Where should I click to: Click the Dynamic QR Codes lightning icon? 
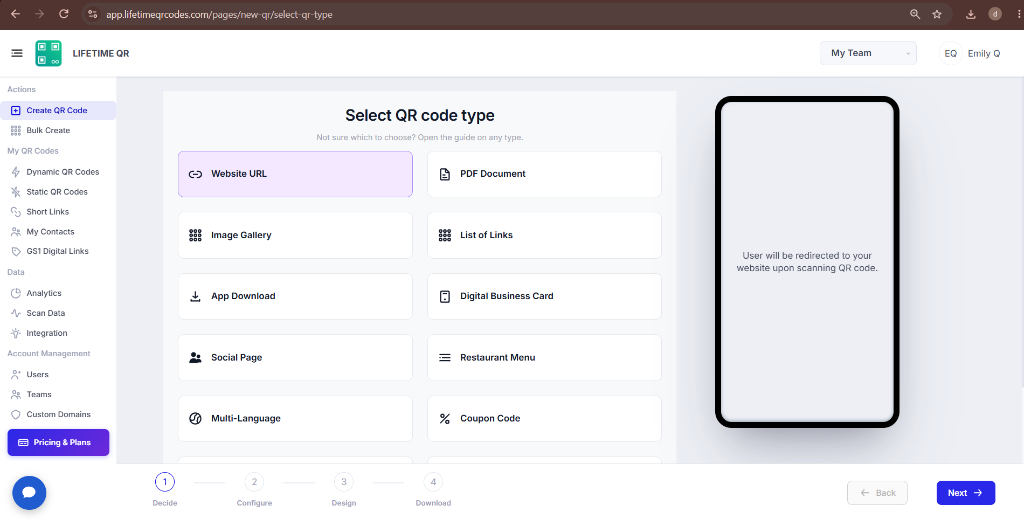[16, 172]
